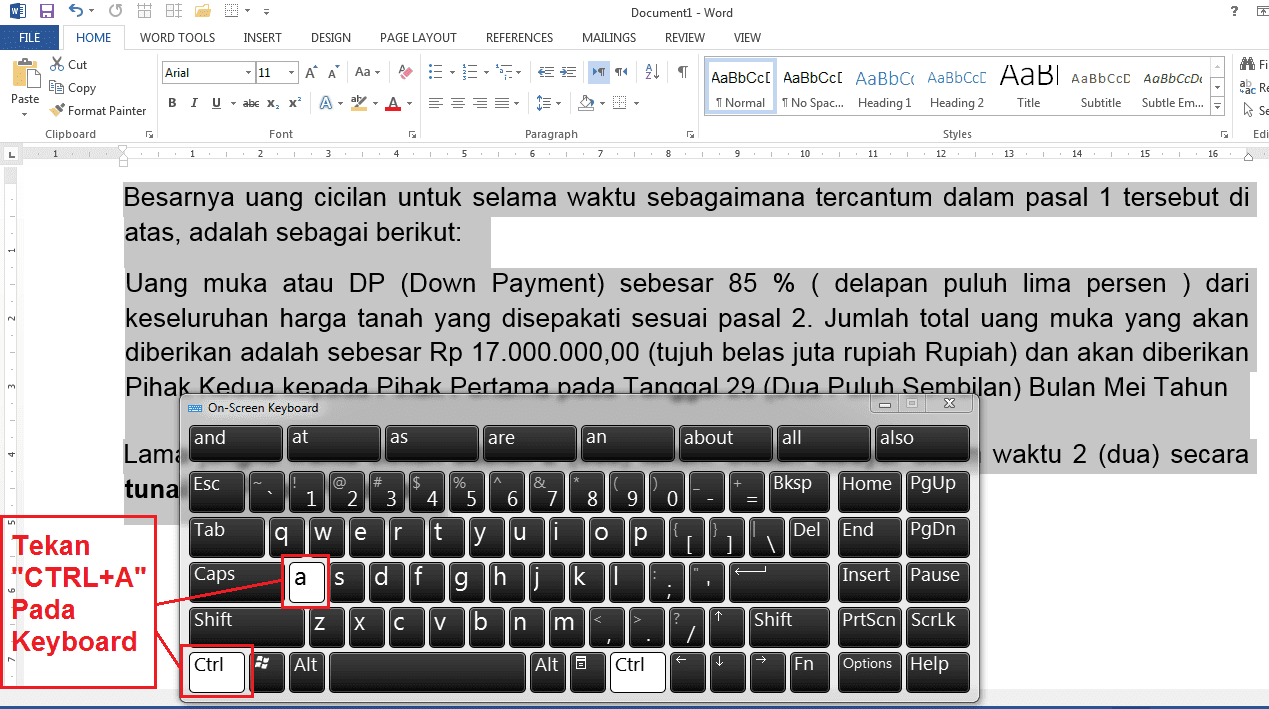Open the font size dropdown showing 11

click(x=292, y=73)
